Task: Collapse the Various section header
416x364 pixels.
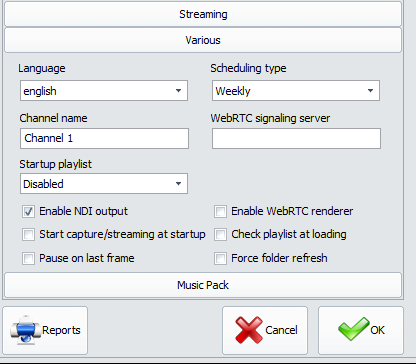Action: coord(203,40)
